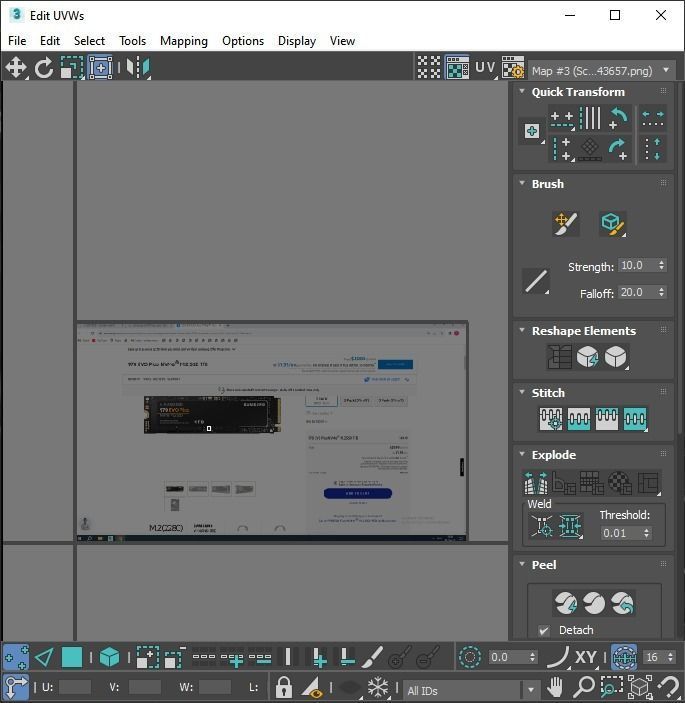The image size is (685, 703).
Task: Click Align Horizontally in Quick Transform
Action: [562, 119]
